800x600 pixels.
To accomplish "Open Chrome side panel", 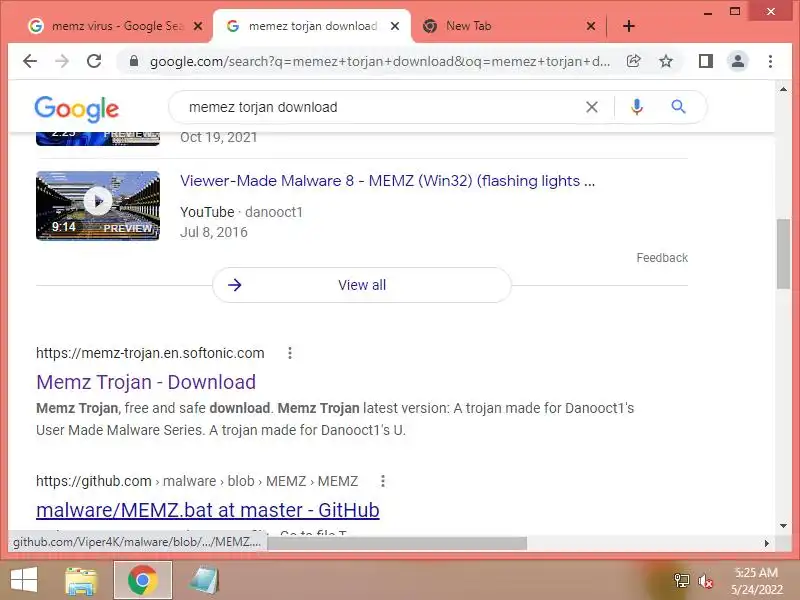I will (x=706, y=61).
